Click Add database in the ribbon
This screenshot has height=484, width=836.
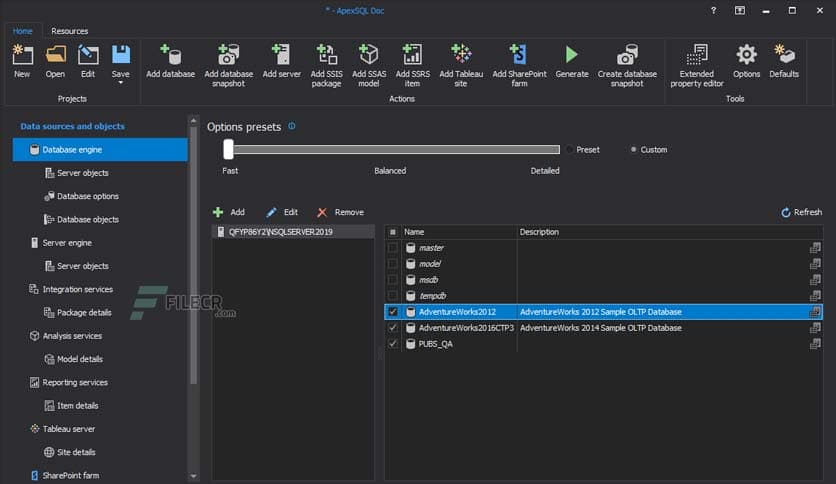pyautogui.click(x=171, y=61)
